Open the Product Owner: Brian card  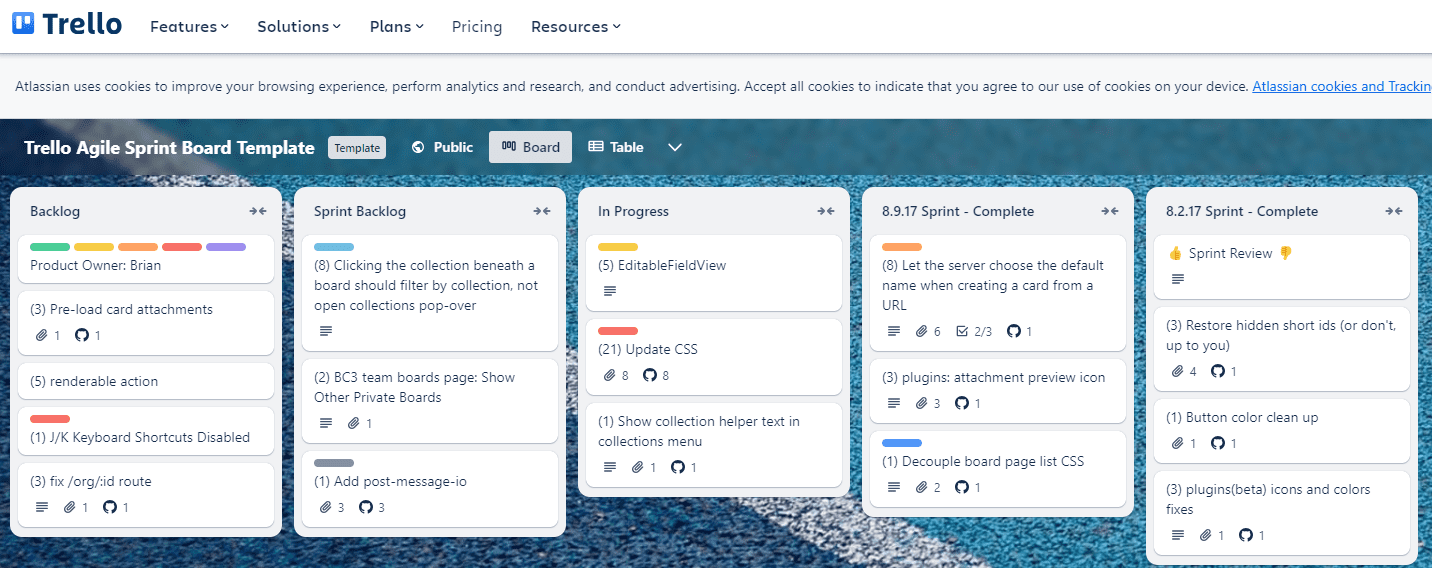pyautogui.click(x=146, y=259)
